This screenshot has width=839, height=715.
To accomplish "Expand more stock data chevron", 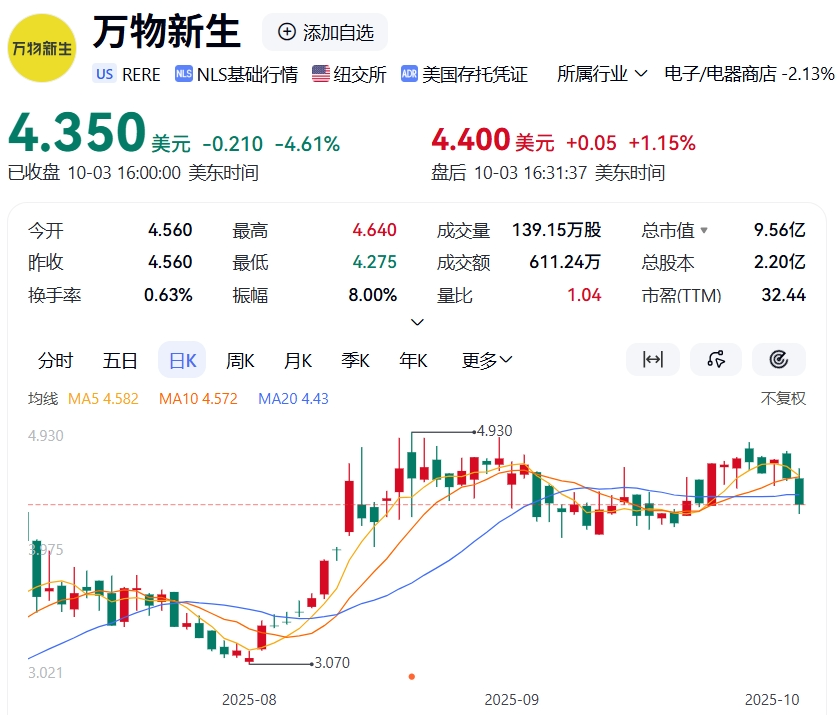I will [x=417, y=322].
